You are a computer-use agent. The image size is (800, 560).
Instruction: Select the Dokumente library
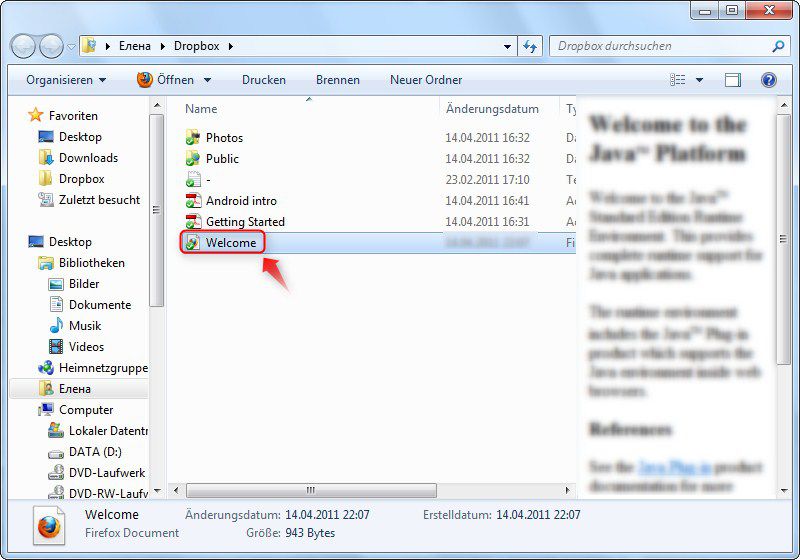click(90, 304)
